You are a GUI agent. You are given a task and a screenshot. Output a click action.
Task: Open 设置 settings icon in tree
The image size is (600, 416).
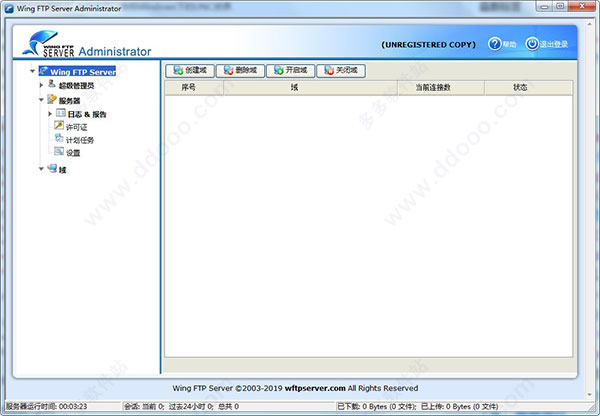59,151
